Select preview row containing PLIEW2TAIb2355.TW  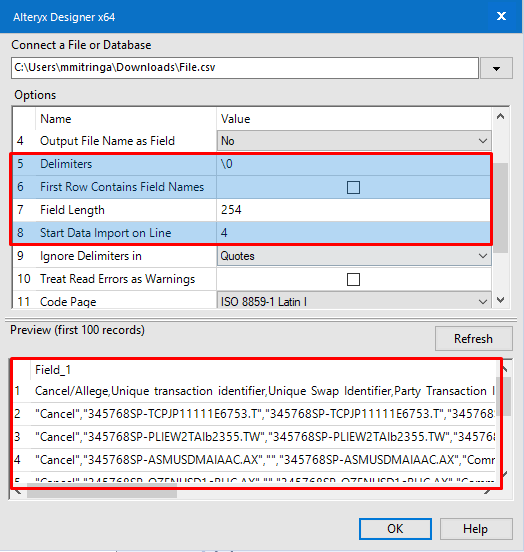tap(254, 437)
